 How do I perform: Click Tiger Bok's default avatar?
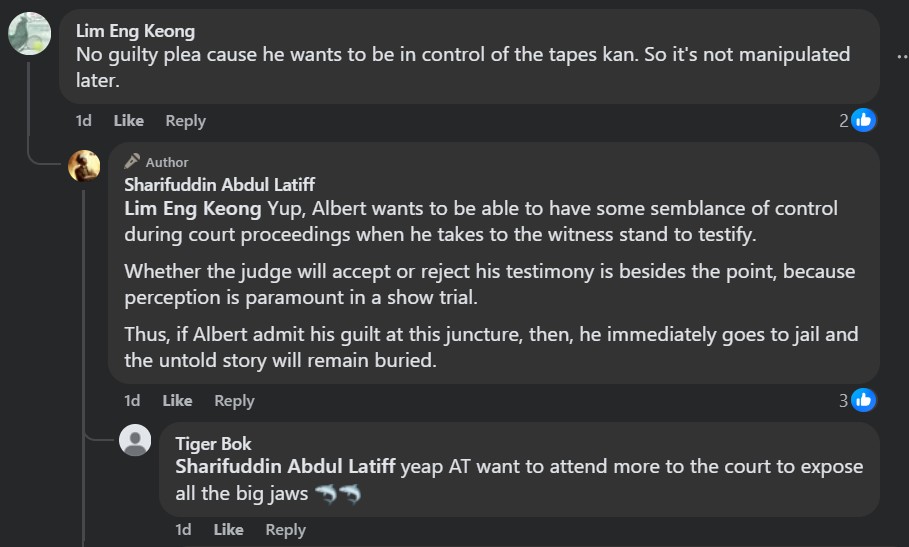tap(135, 440)
